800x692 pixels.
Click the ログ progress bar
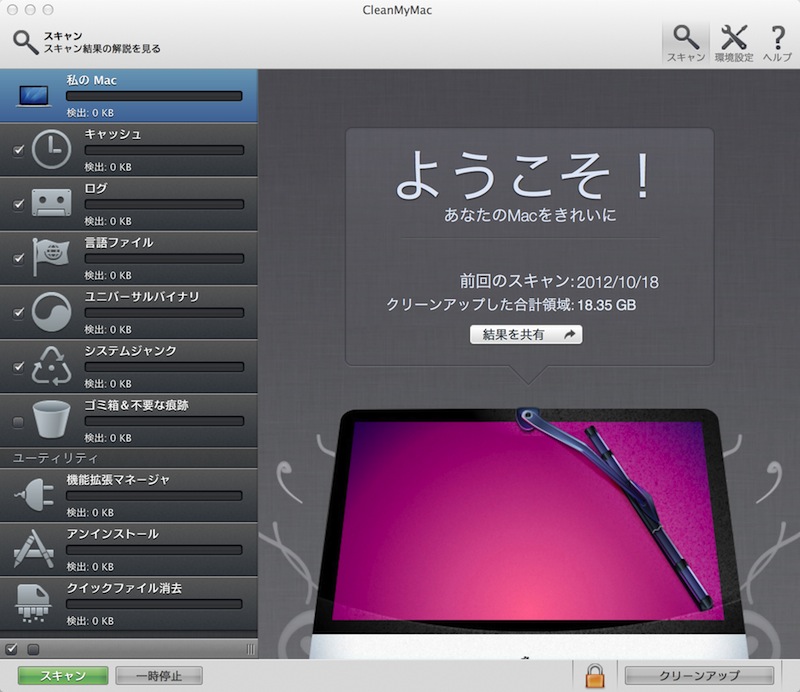tap(164, 204)
